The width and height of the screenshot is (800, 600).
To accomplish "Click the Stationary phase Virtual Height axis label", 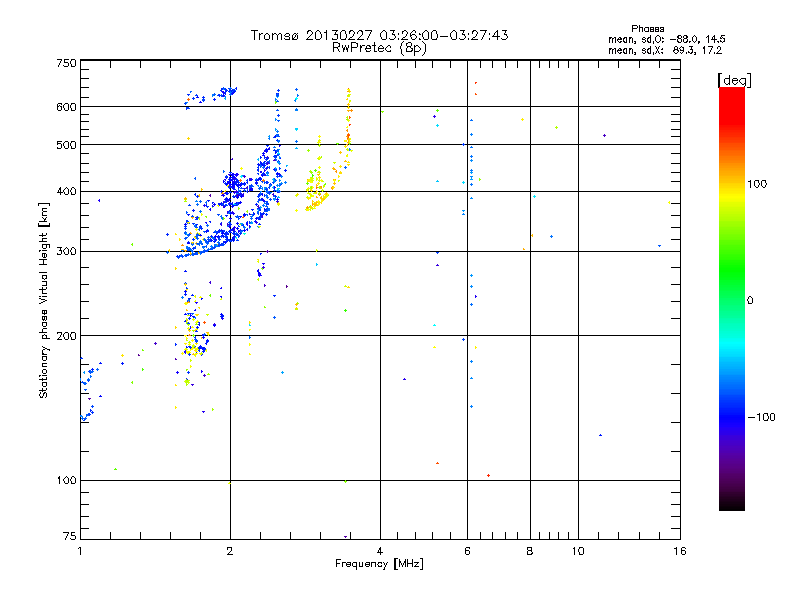I will [x=44, y=300].
